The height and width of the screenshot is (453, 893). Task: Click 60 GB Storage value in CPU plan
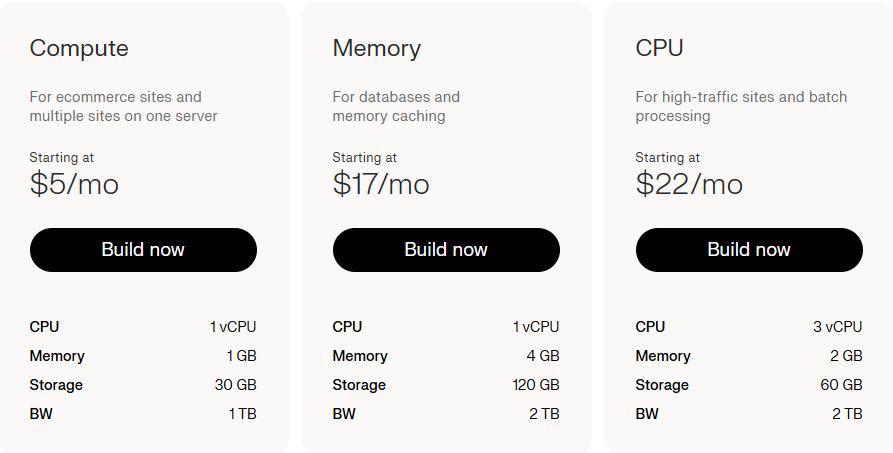click(841, 385)
